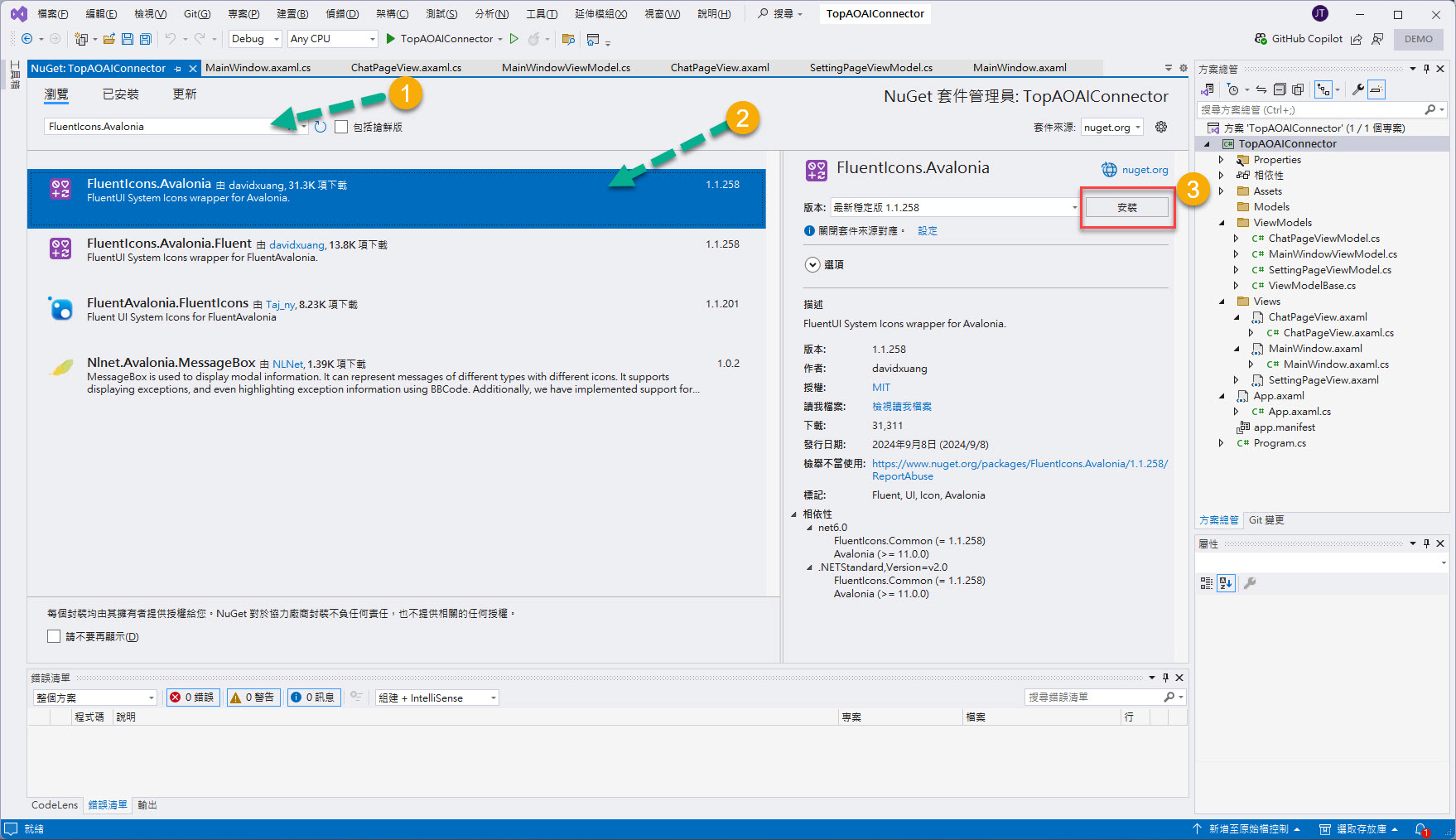
Task: Click Show All Files icon in Solution Explorer
Action: tap(1298, 89)
